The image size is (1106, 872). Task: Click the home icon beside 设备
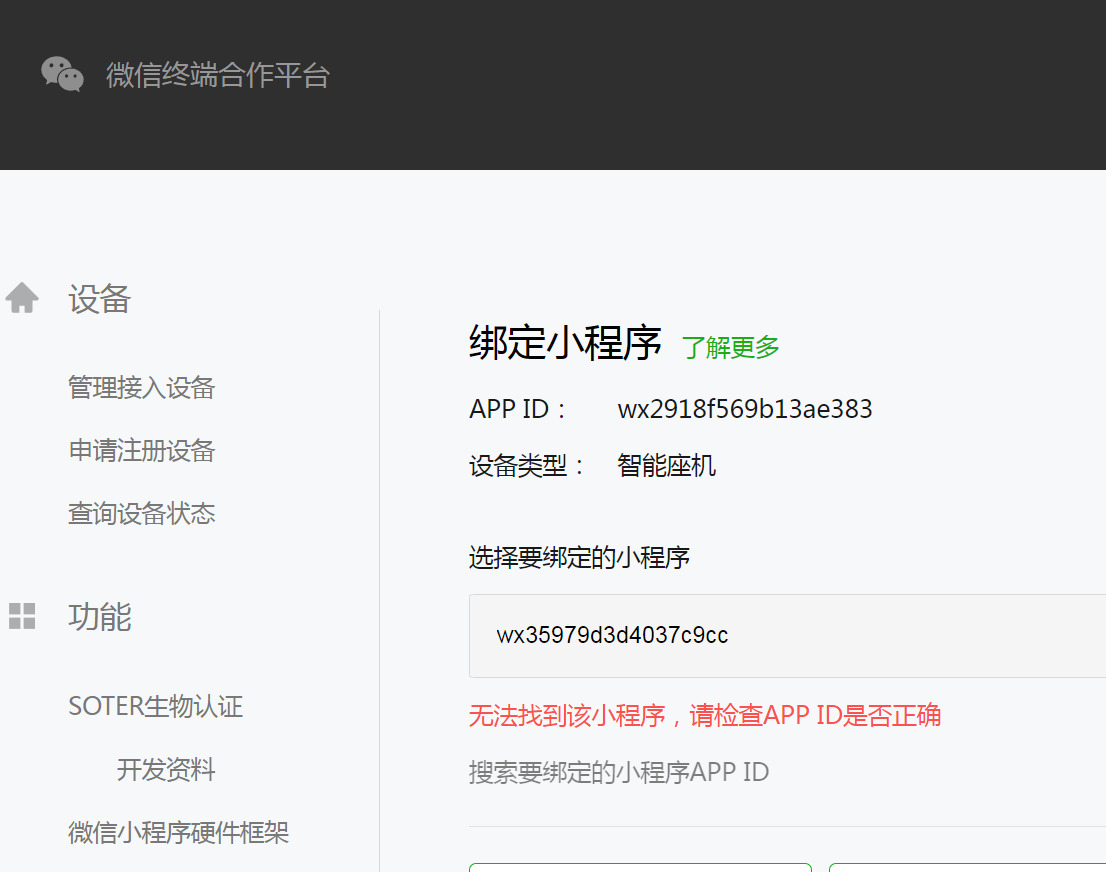coord(22,298)
